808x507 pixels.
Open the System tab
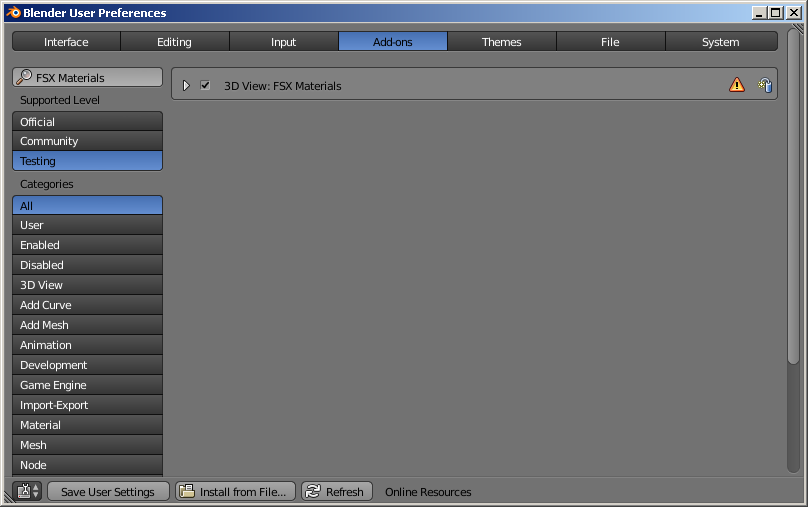tap(721, 42)
